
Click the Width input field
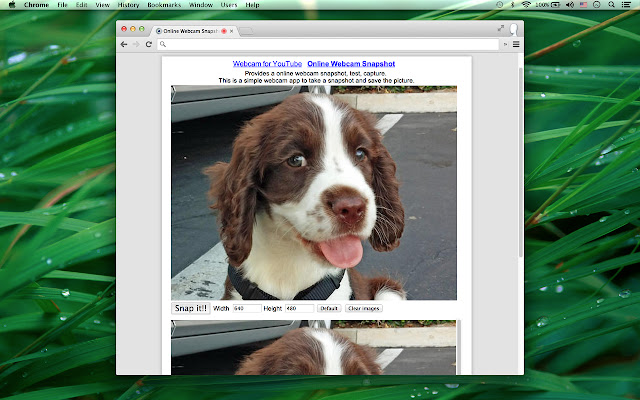pos(247,309)
